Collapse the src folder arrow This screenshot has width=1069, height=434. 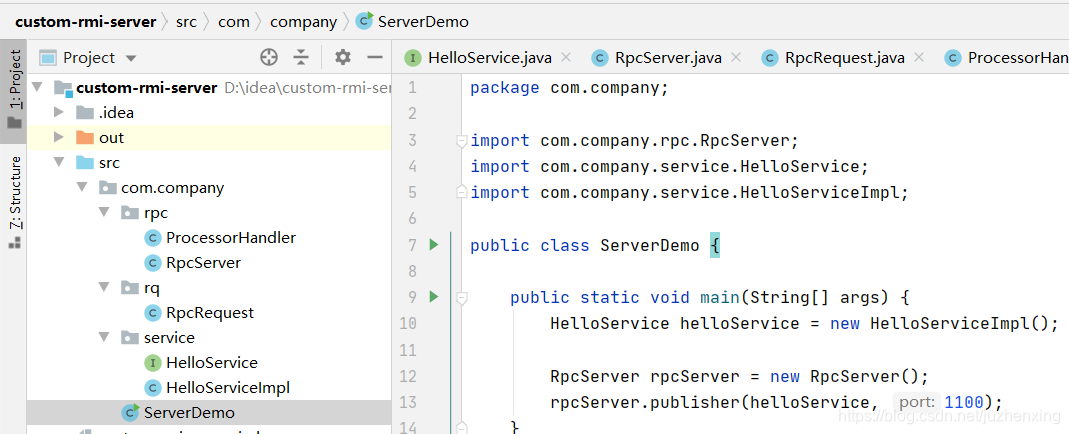coord(59,163)
